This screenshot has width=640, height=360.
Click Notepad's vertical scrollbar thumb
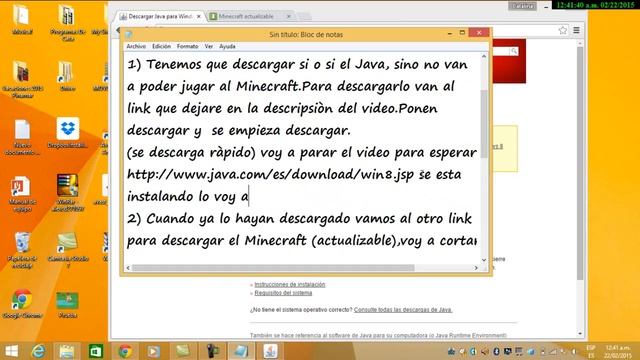484,124
